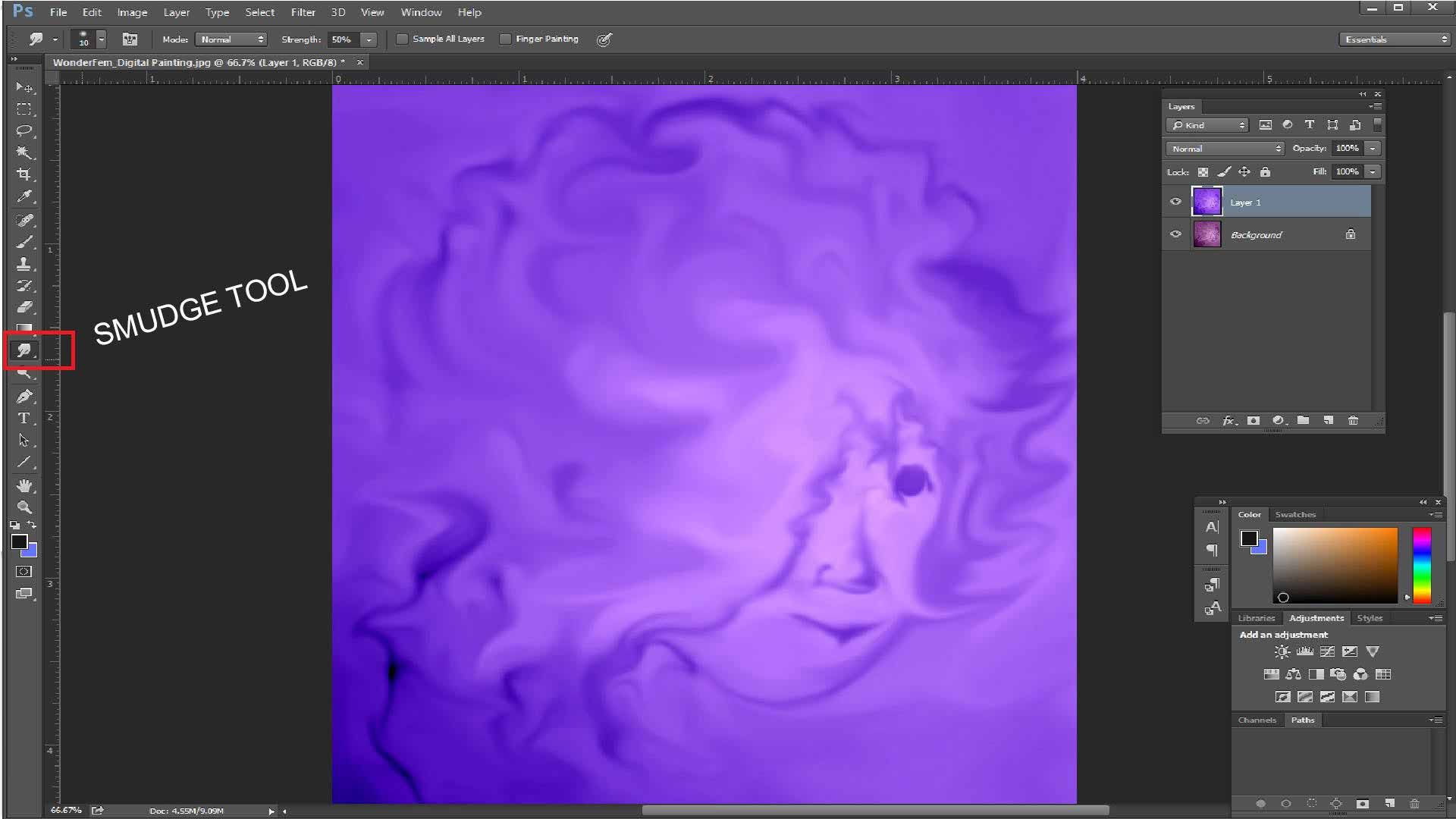Select the Zoom tool in toolbar
The image size is (1456, 819).
[24, 507]
